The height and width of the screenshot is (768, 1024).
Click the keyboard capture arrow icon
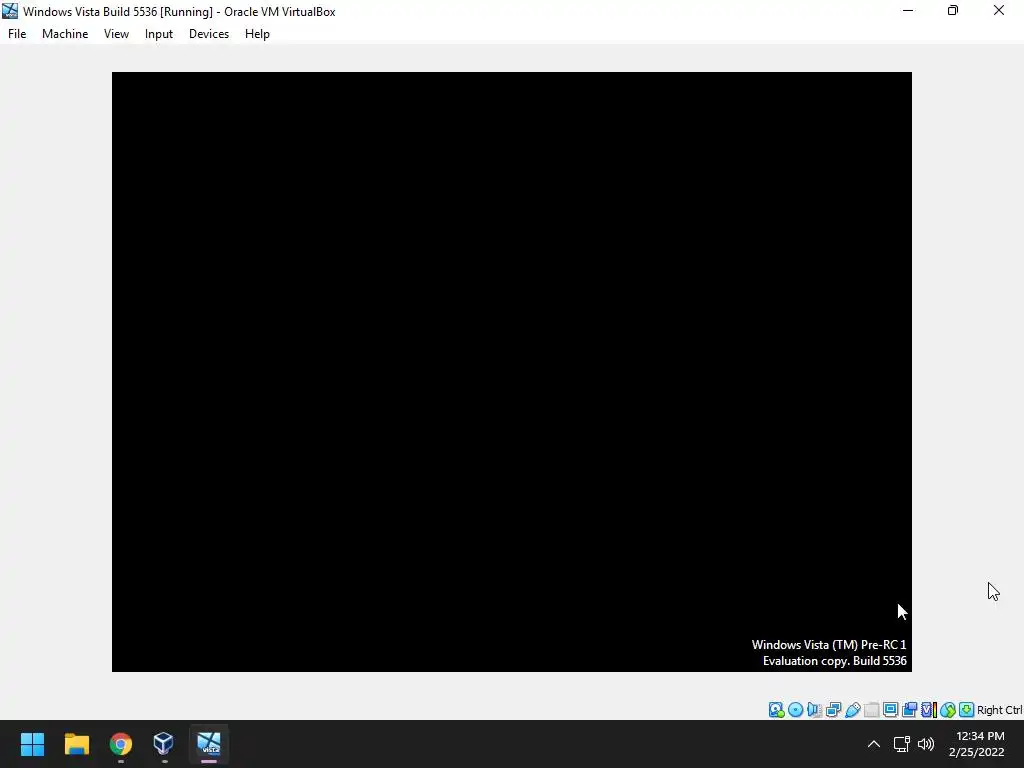[967, 710]
